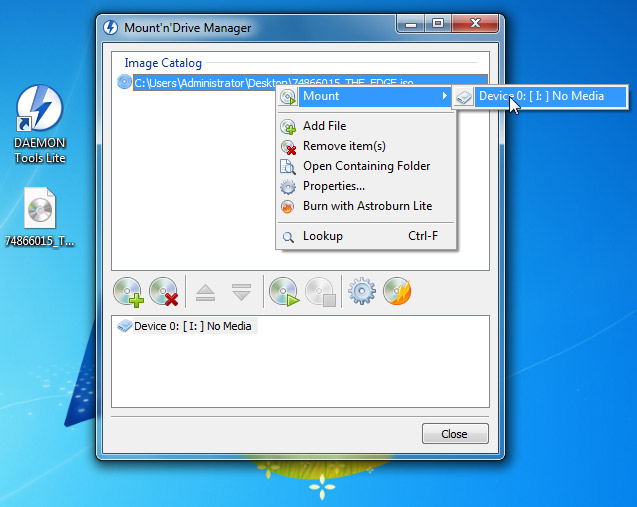Click the burn disc flame icon

click(397, 292)
